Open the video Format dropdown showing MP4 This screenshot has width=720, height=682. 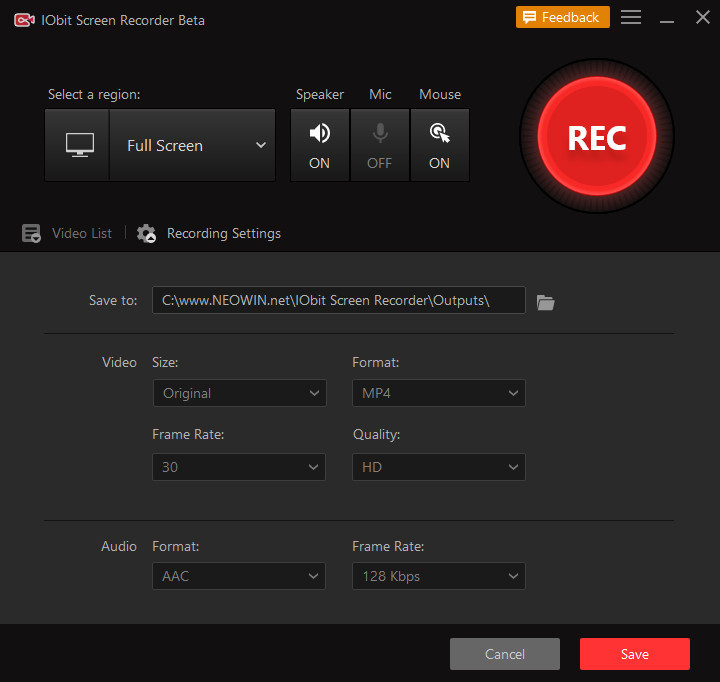438,393
